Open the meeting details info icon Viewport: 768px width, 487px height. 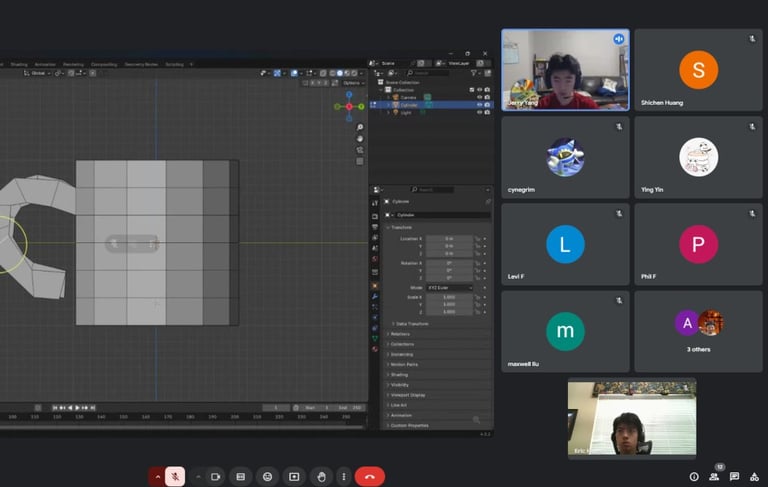click(694, 476)
